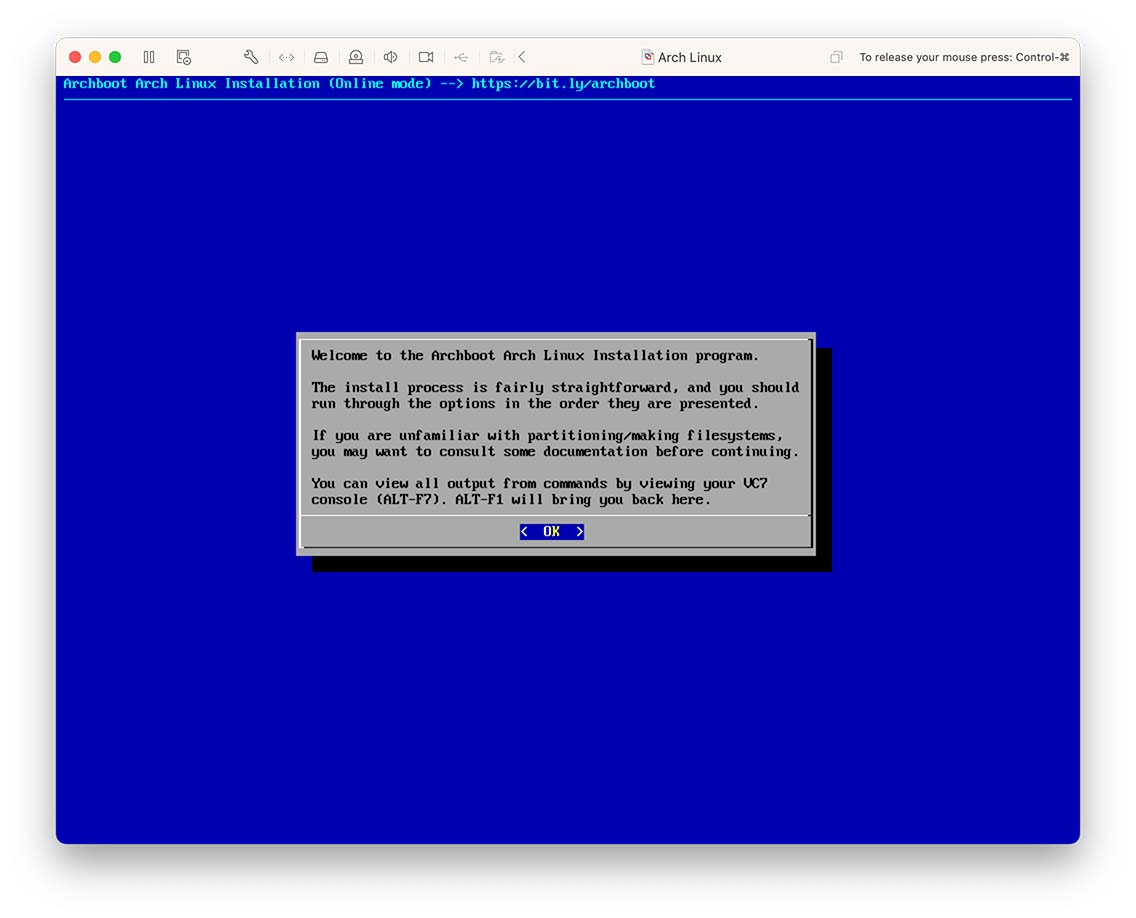Minimize the window with the yellow button

point(95,57)
